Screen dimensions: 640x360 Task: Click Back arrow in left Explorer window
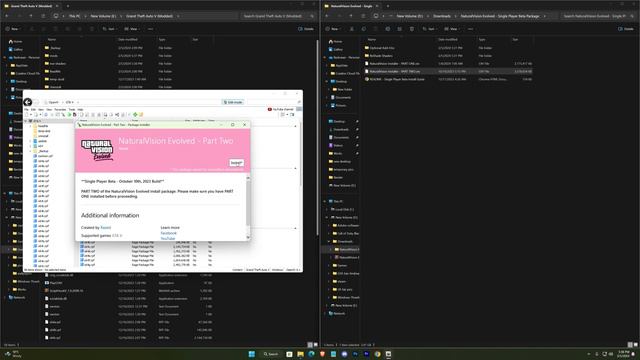[x=7, y=16]
